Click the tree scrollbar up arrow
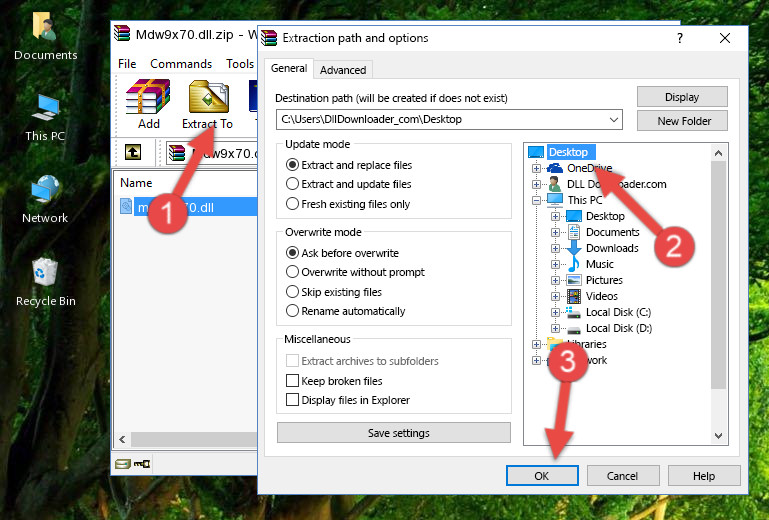 (x=718, y=153)
